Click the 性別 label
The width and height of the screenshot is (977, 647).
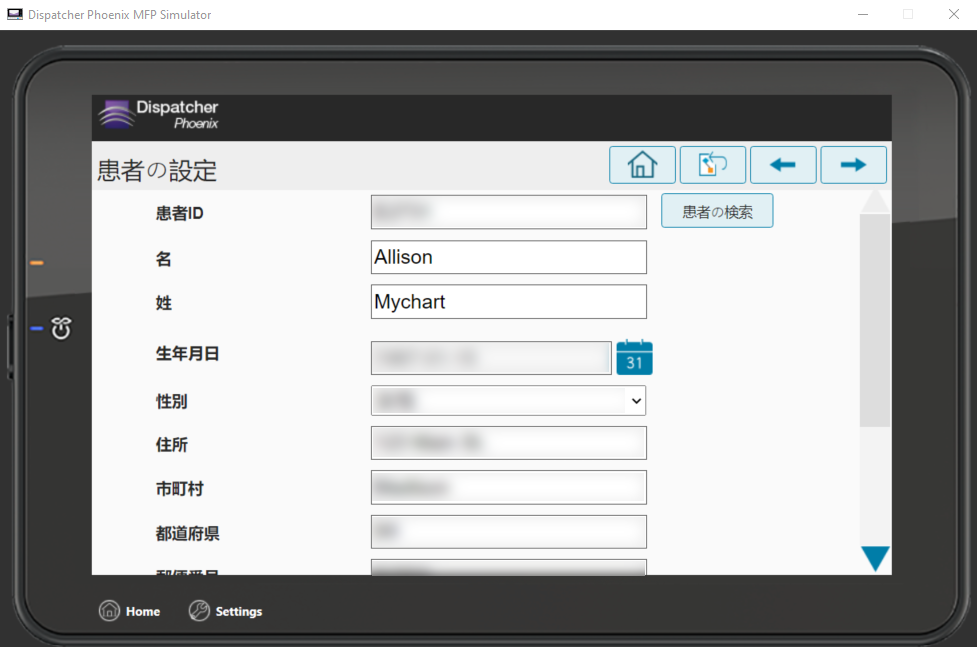pos(171,401)
